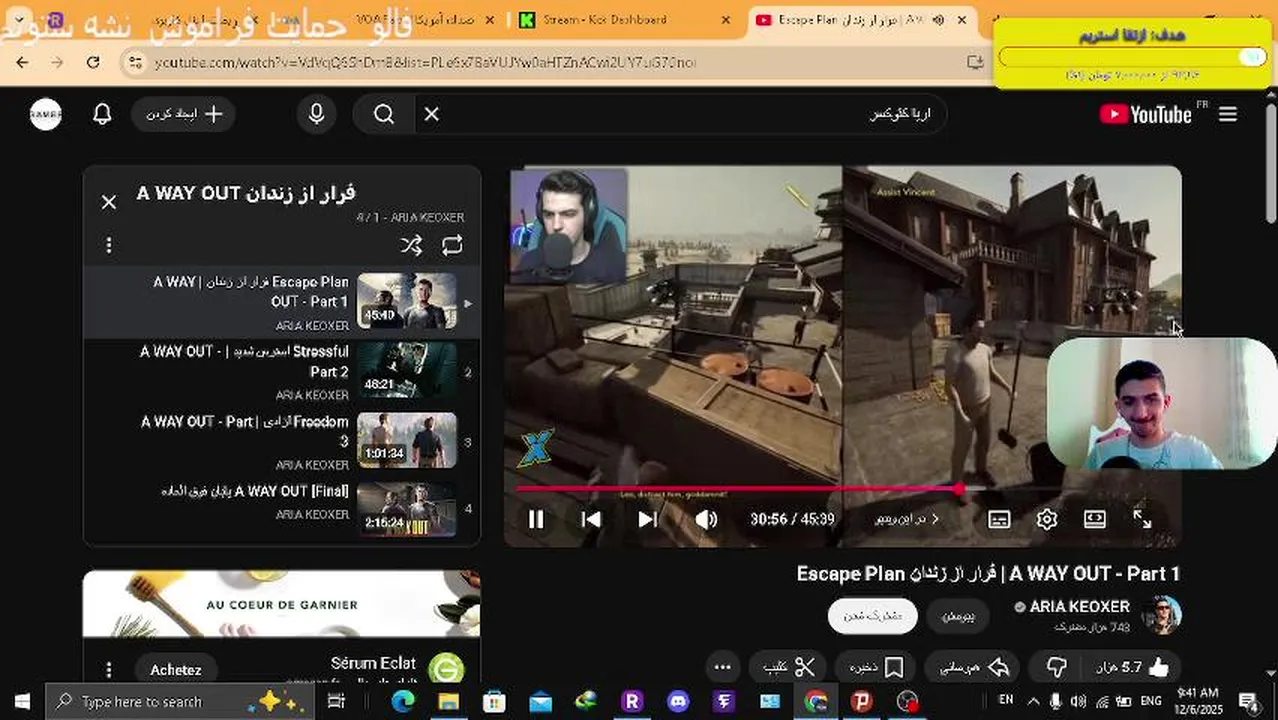This screenshot has width=1278, height=720.
Task: Click the 'A WAY OUT - Part | Freedom' title
Action: click(x=245, y=431)
